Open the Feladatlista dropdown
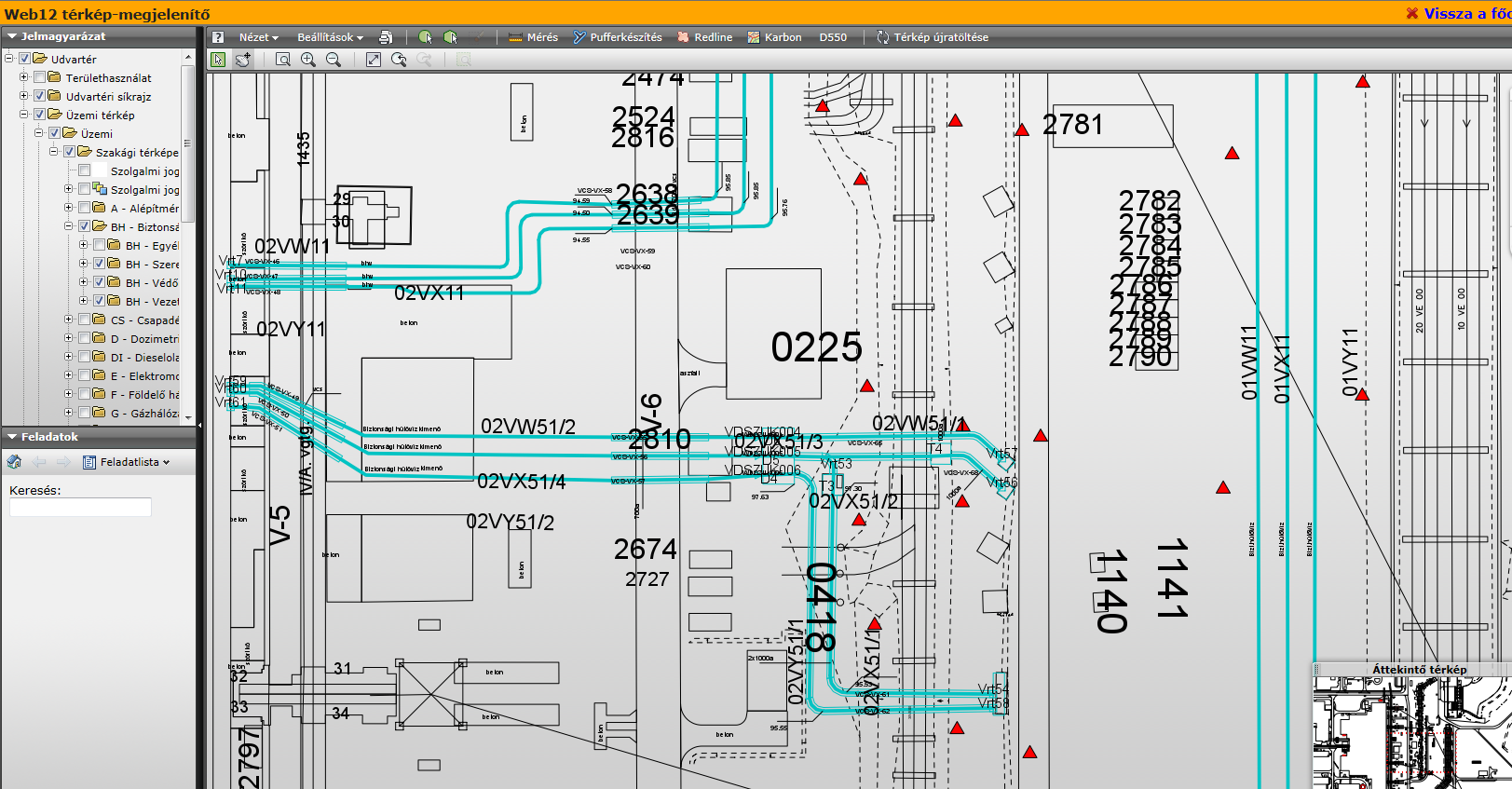The width and height of the screenshot is (1512, 789). (x=127, y=462)
